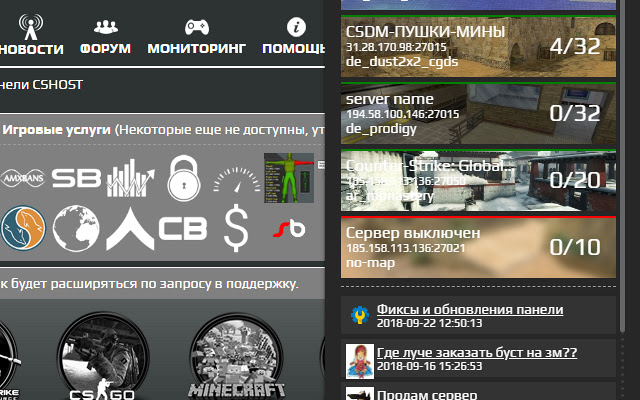Open the Новости news section

click(x=31, y=35)
